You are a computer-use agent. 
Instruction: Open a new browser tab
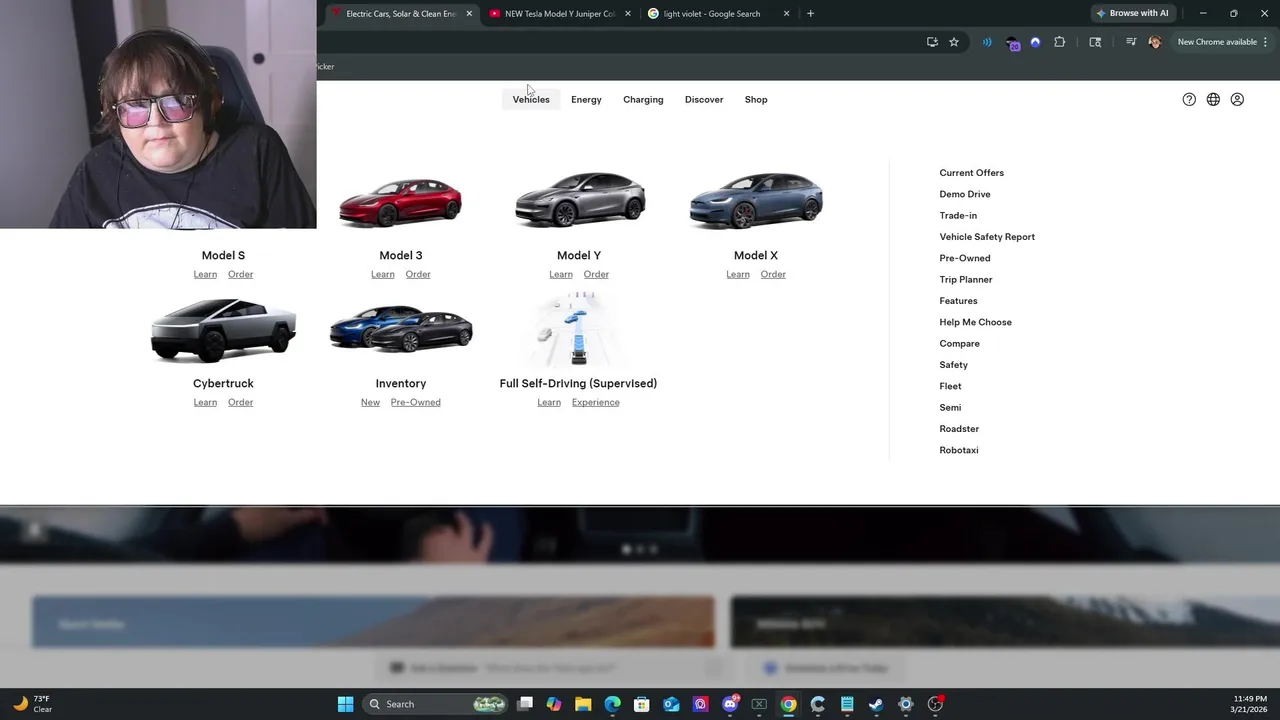pyautogui.click(x=810, y=14)
